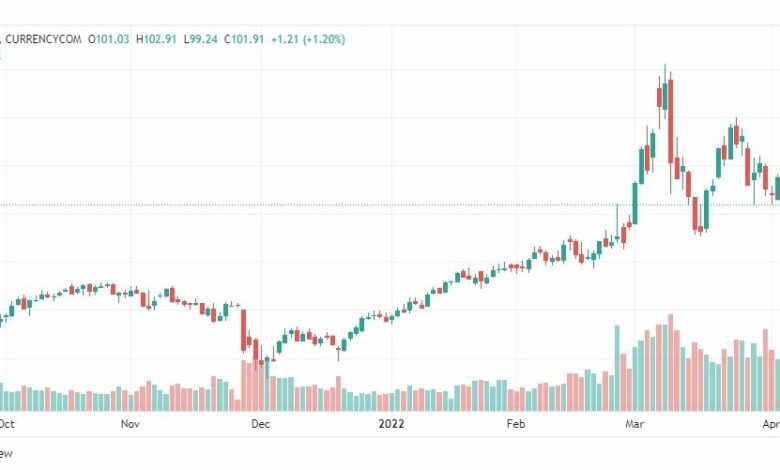
Task: Select the Mar label on time axis
Action: (634, 424)
